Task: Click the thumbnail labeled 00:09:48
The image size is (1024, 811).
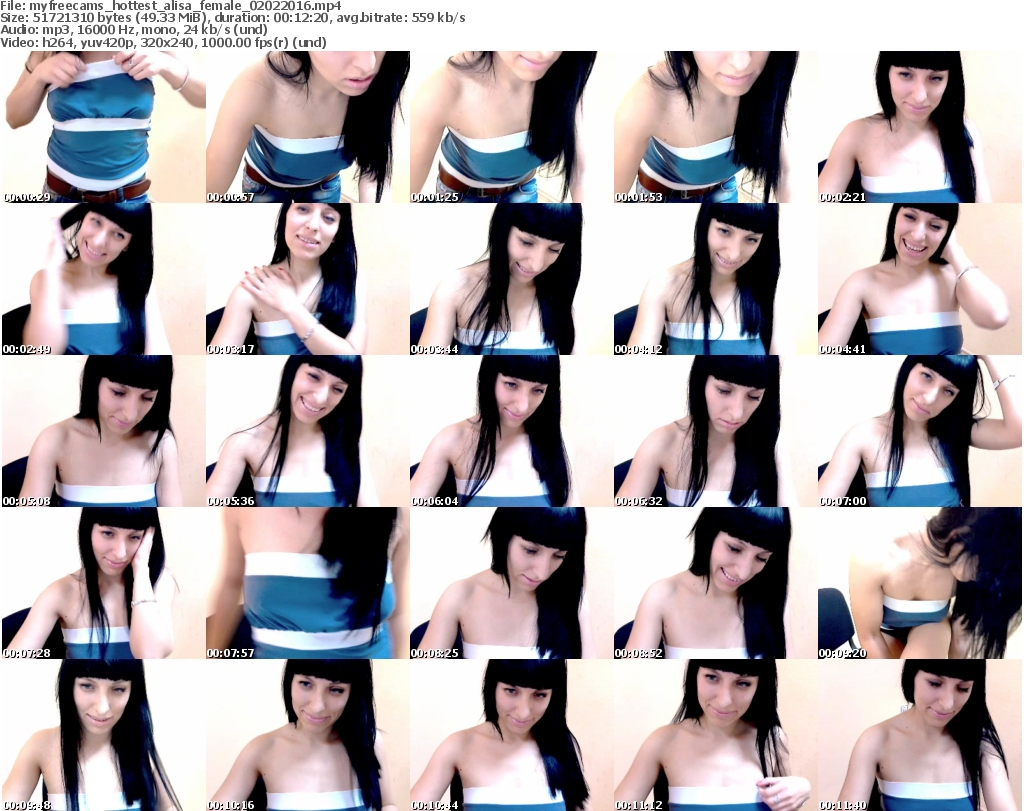Action: 104,735
